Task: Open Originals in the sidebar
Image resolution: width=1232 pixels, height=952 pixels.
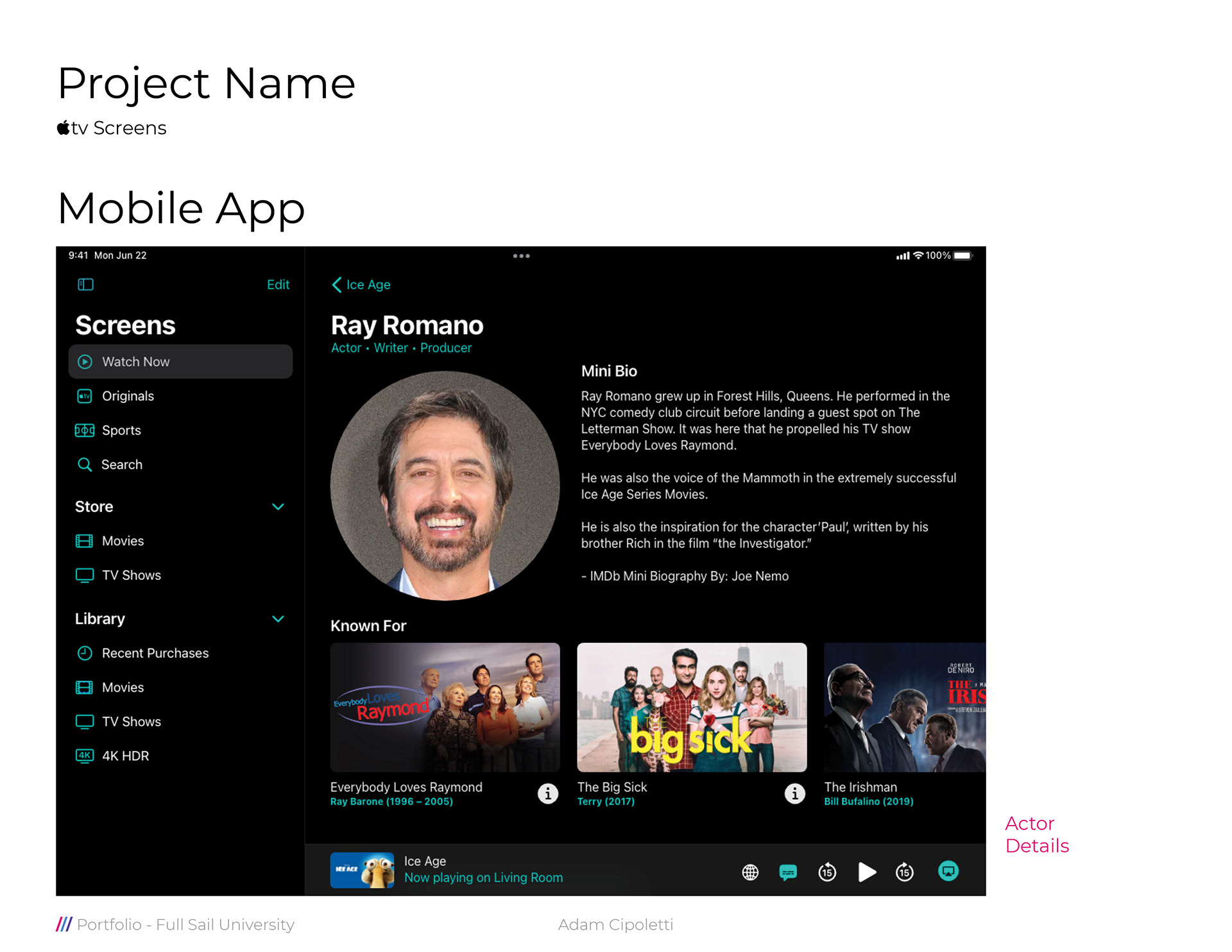Action: 128,396
